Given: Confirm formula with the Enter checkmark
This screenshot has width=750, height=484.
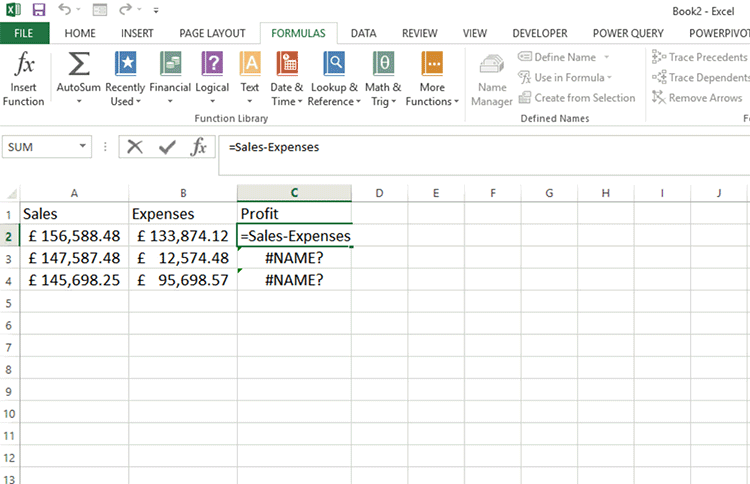Looking at the screenshot, I should click(167, 147).
